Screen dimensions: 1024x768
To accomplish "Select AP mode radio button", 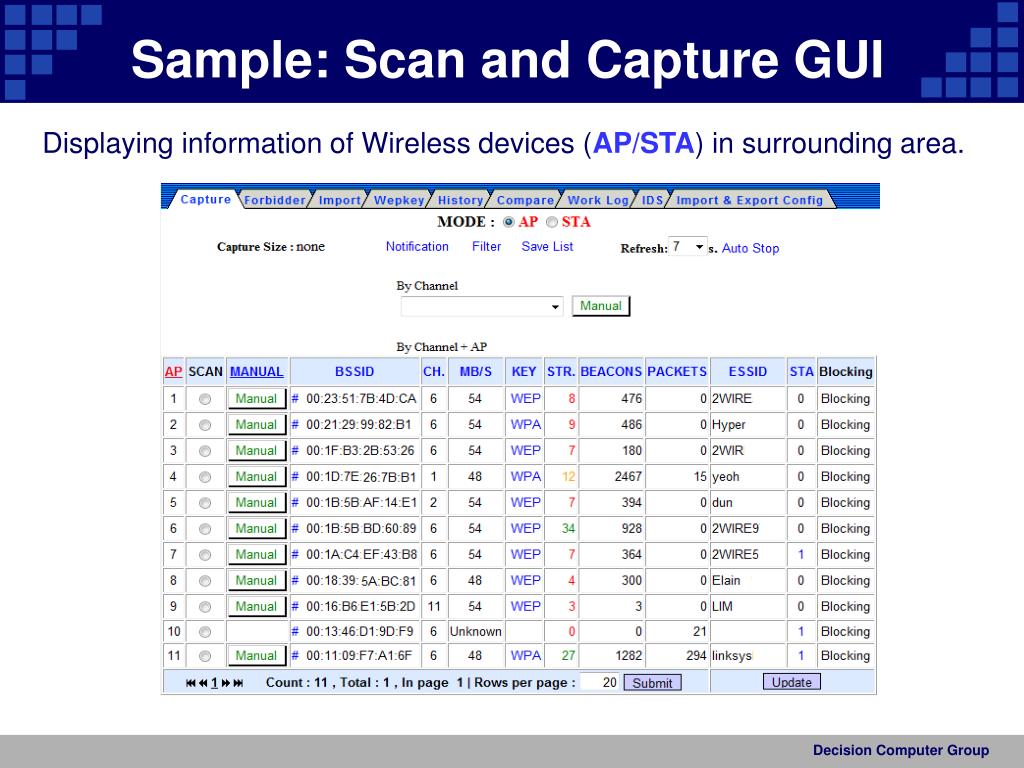I will (x=509, y=222).
